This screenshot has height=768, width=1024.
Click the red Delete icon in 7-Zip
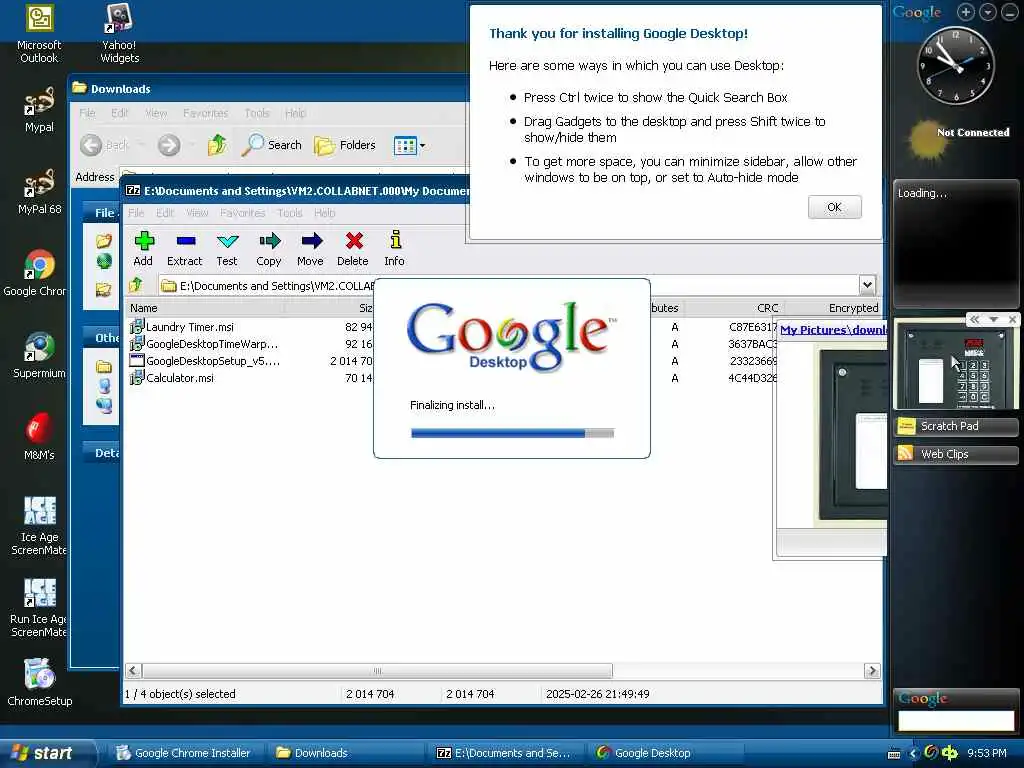pos(353,248)
